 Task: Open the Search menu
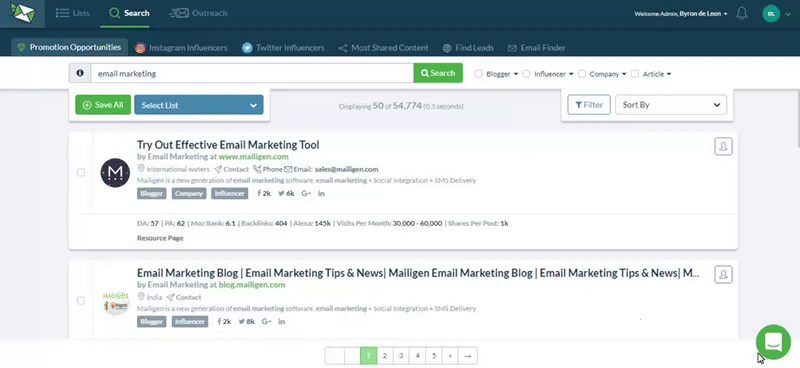(130, 13)
